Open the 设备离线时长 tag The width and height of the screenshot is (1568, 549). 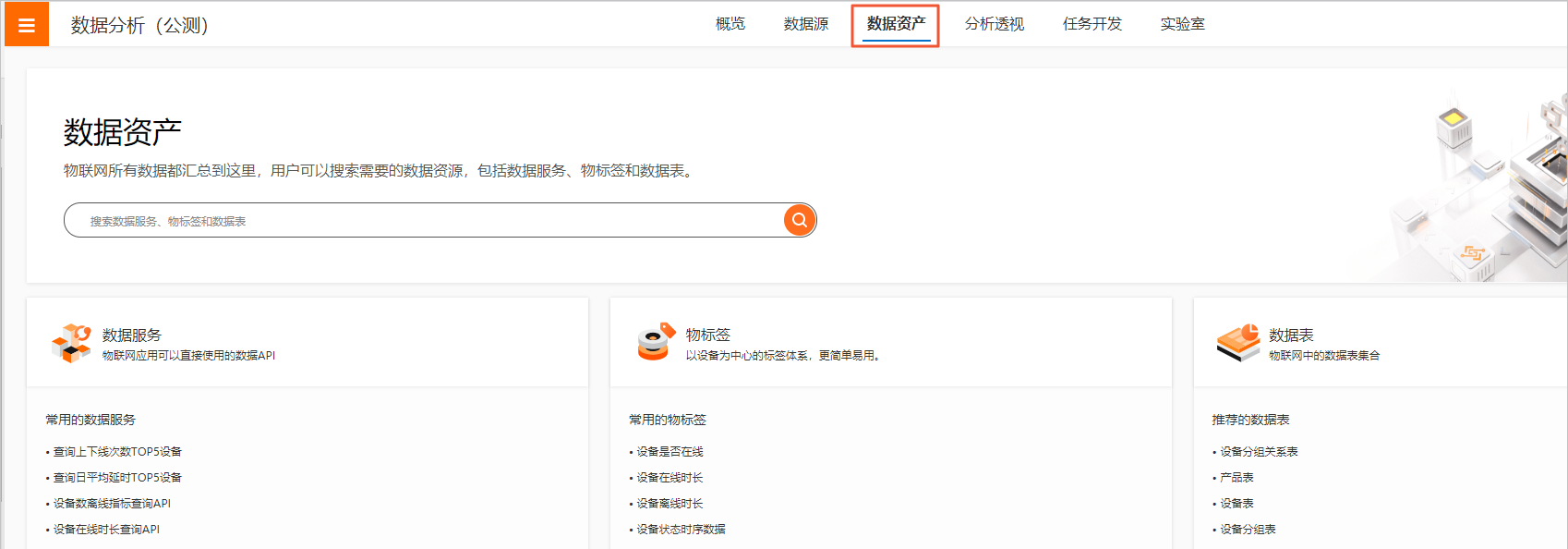[669, 504]
